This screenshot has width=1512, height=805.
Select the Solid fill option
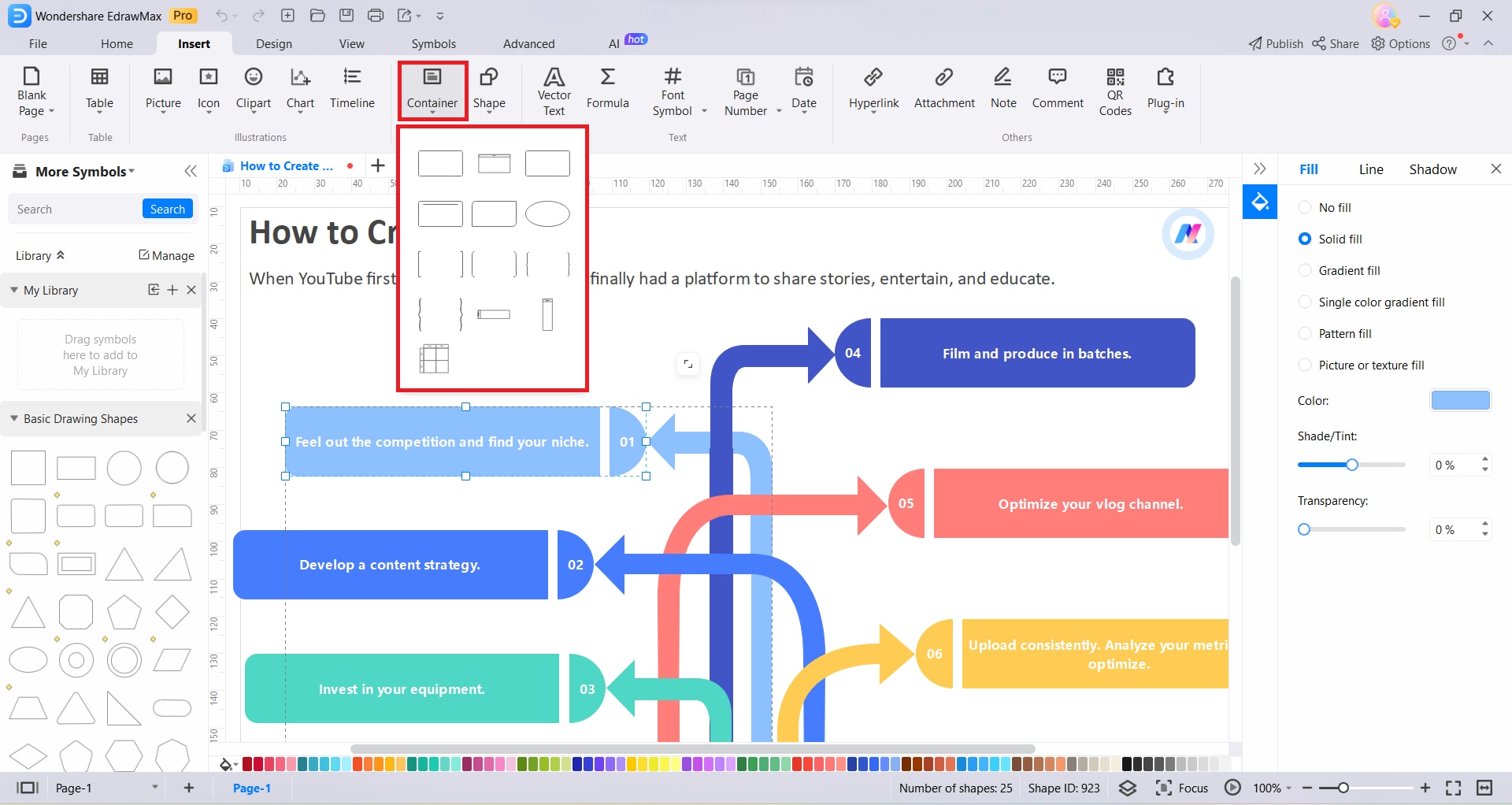point(1330,239)
